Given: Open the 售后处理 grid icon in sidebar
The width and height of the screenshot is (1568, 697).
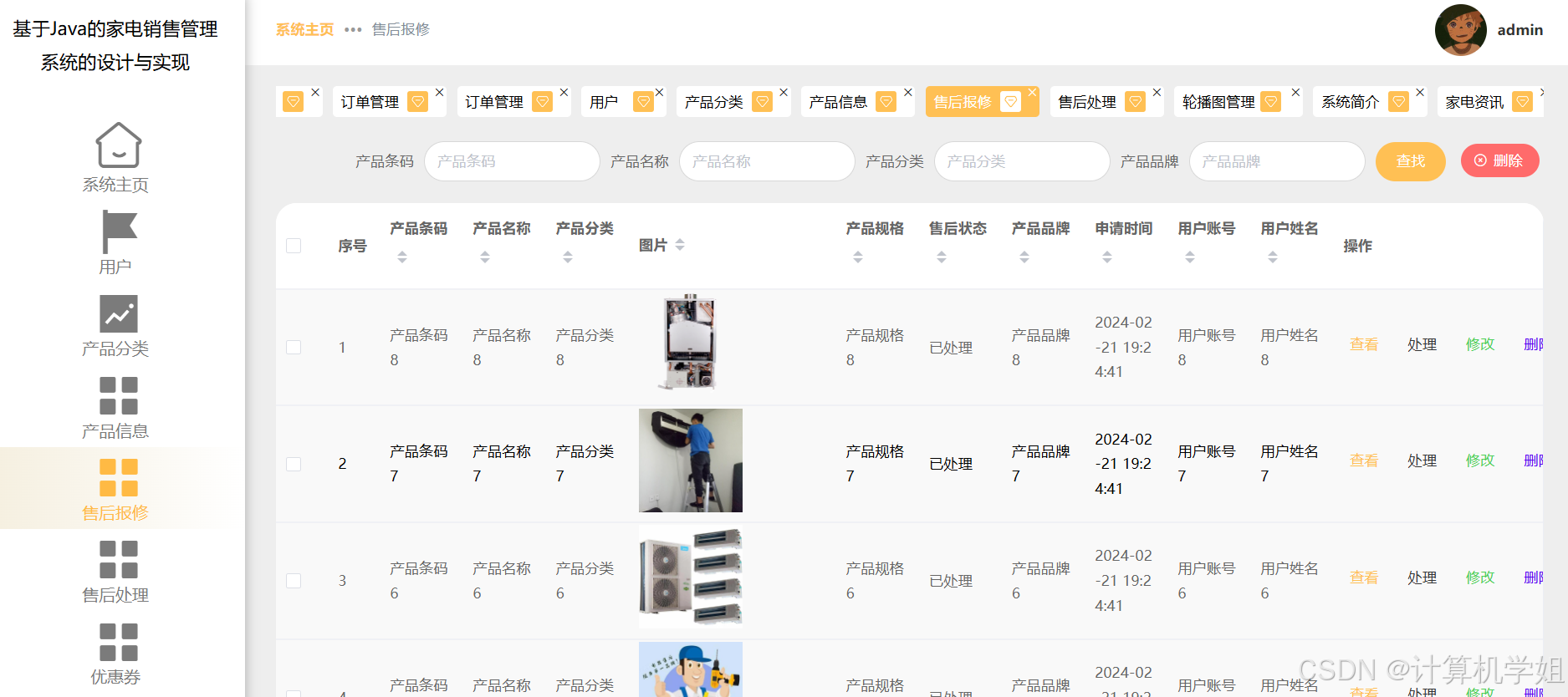Looking at the screenshot, I should tap(119, 559).
